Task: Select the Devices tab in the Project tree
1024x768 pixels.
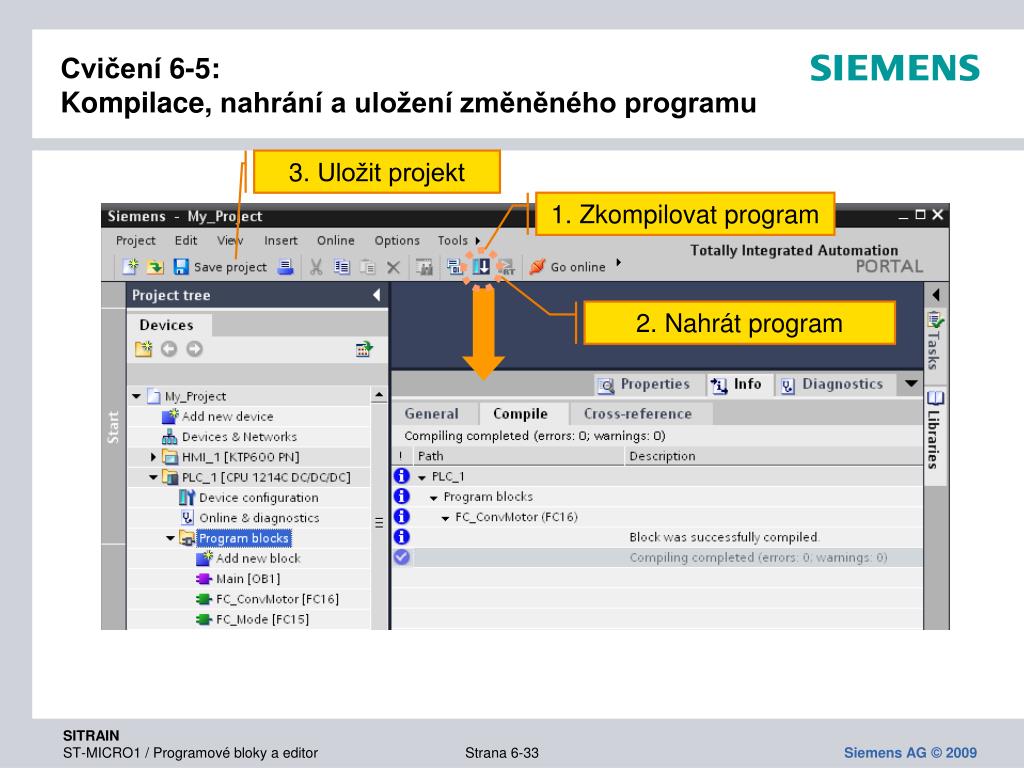Action: [x=166, y=325]
